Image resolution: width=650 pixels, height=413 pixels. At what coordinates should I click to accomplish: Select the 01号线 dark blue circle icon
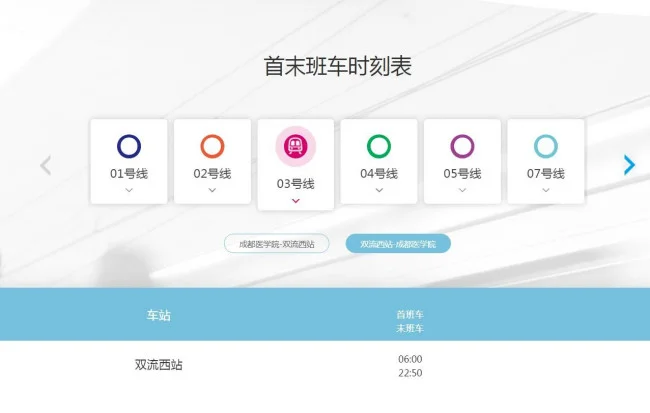point(129,146)
